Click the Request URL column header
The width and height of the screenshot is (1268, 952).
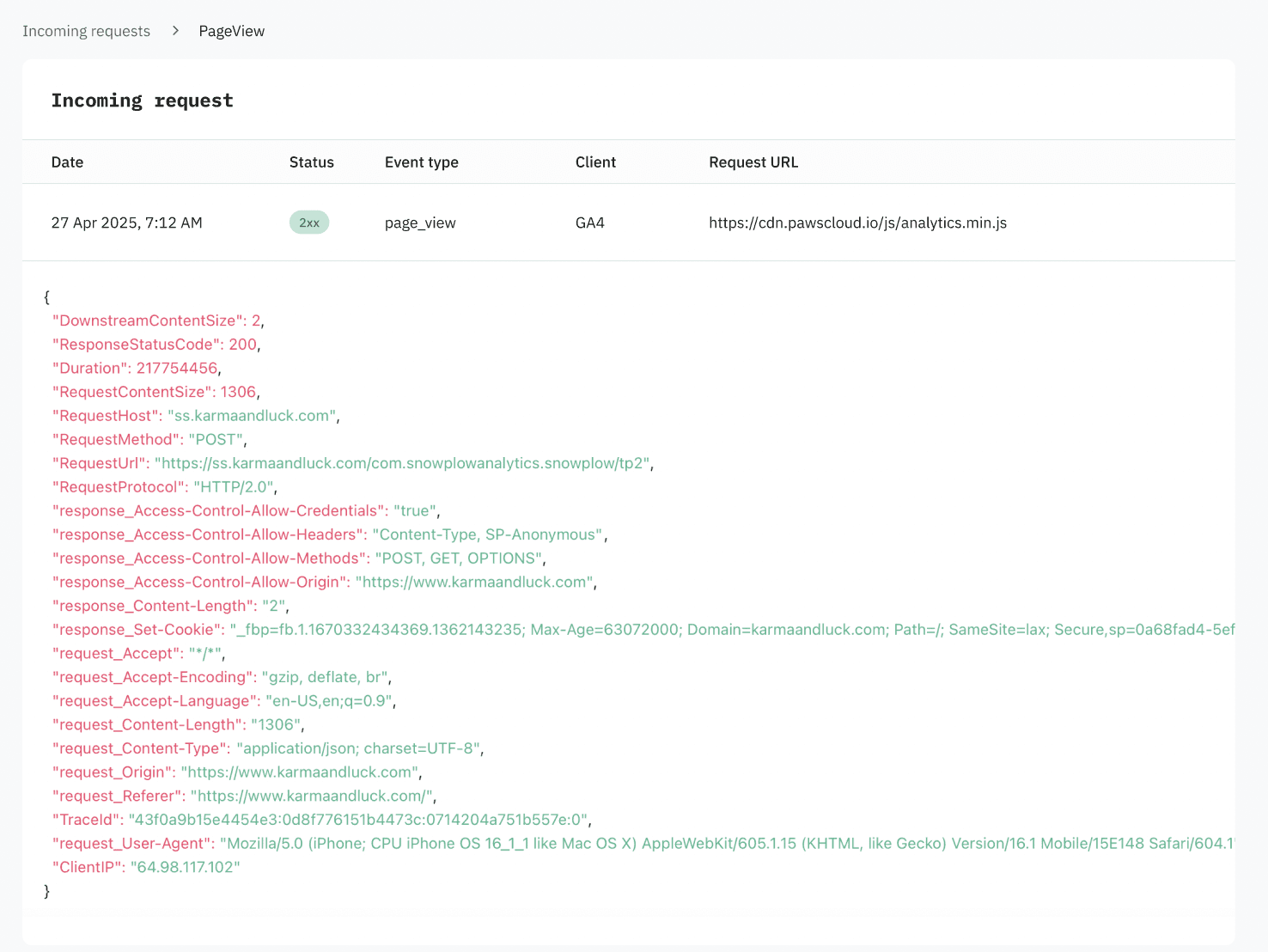click(753, 162)
